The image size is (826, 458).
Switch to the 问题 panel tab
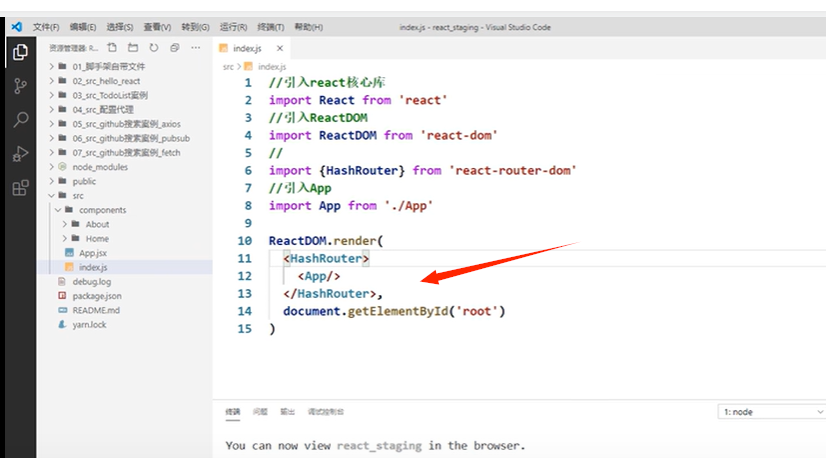click(x=260, y=412)
